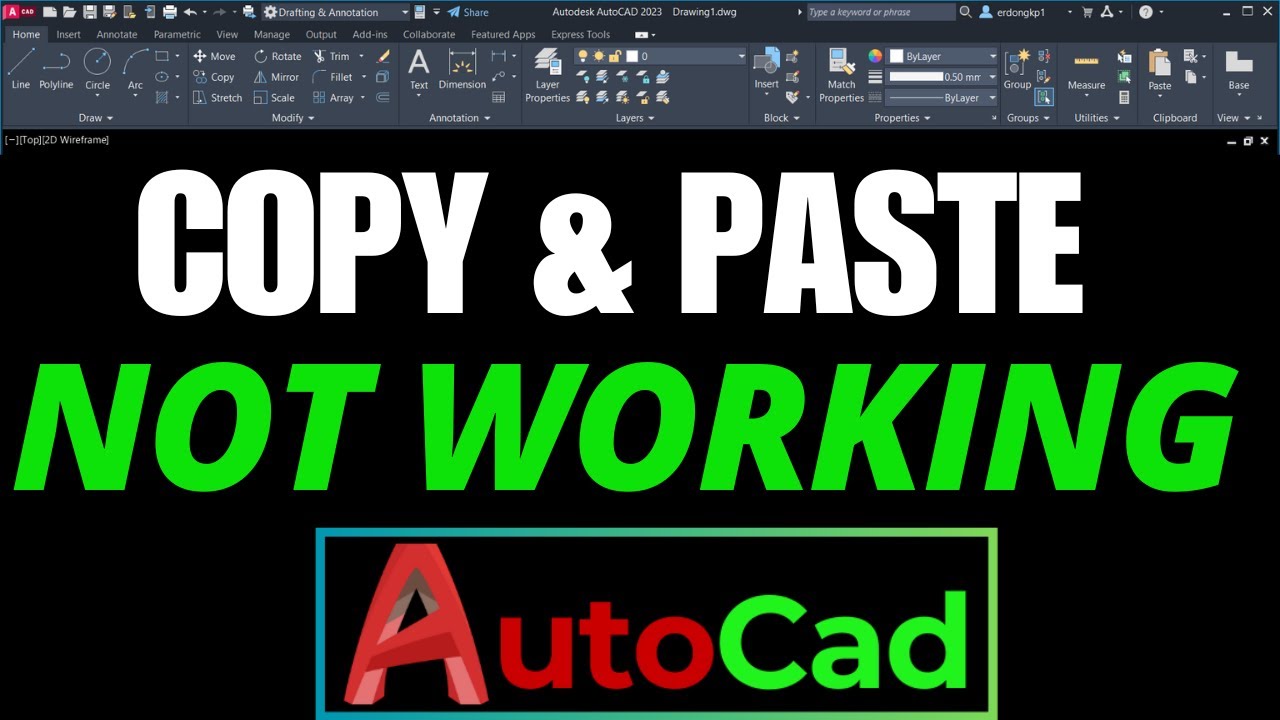The width and height of the screenshot is (1280, 720).
Task: Open the Collaborate ribbon tab
Action: 429,34
